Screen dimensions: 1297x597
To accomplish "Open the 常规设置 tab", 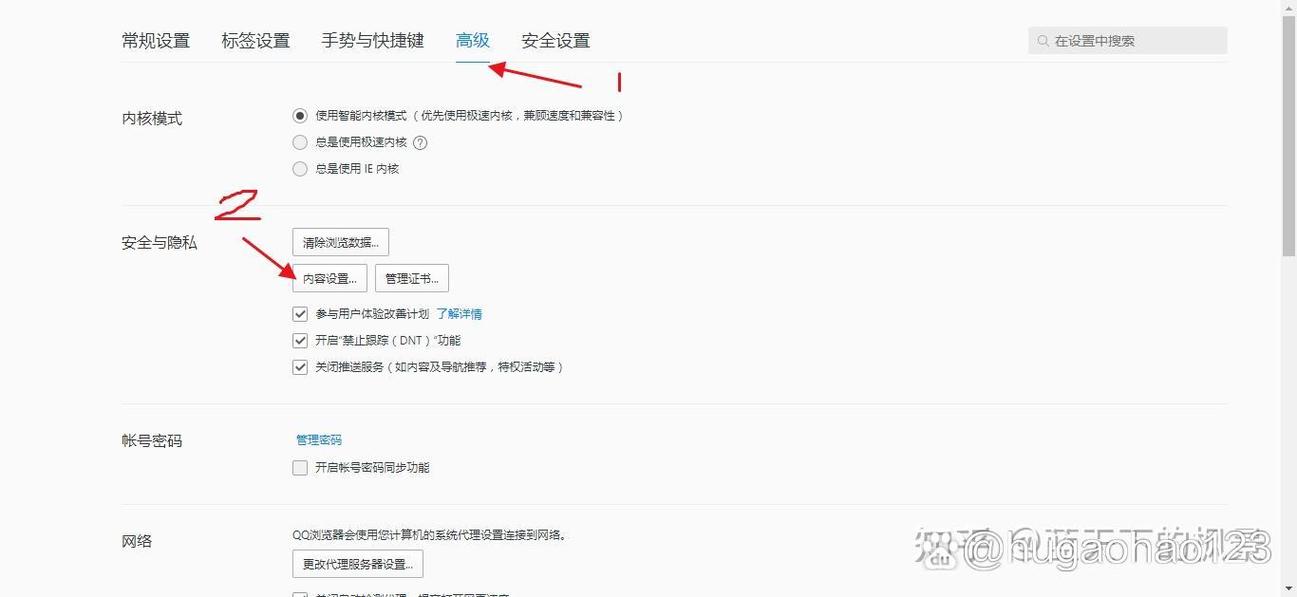I will tap(156, 41).
